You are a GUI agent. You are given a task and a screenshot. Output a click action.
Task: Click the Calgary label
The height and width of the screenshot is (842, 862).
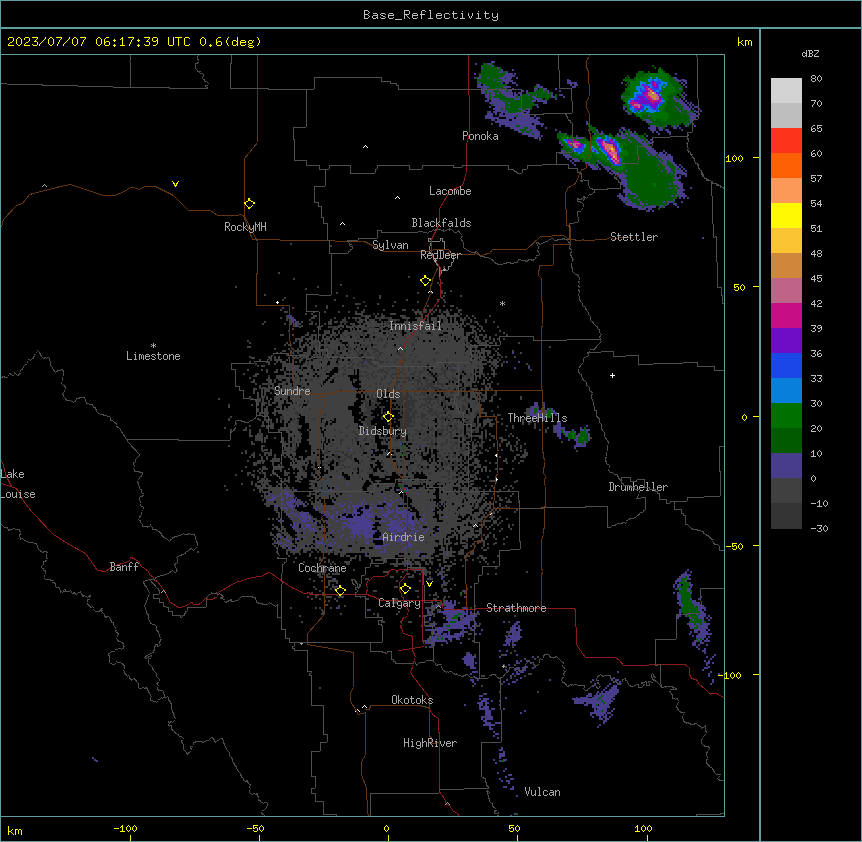400,603
